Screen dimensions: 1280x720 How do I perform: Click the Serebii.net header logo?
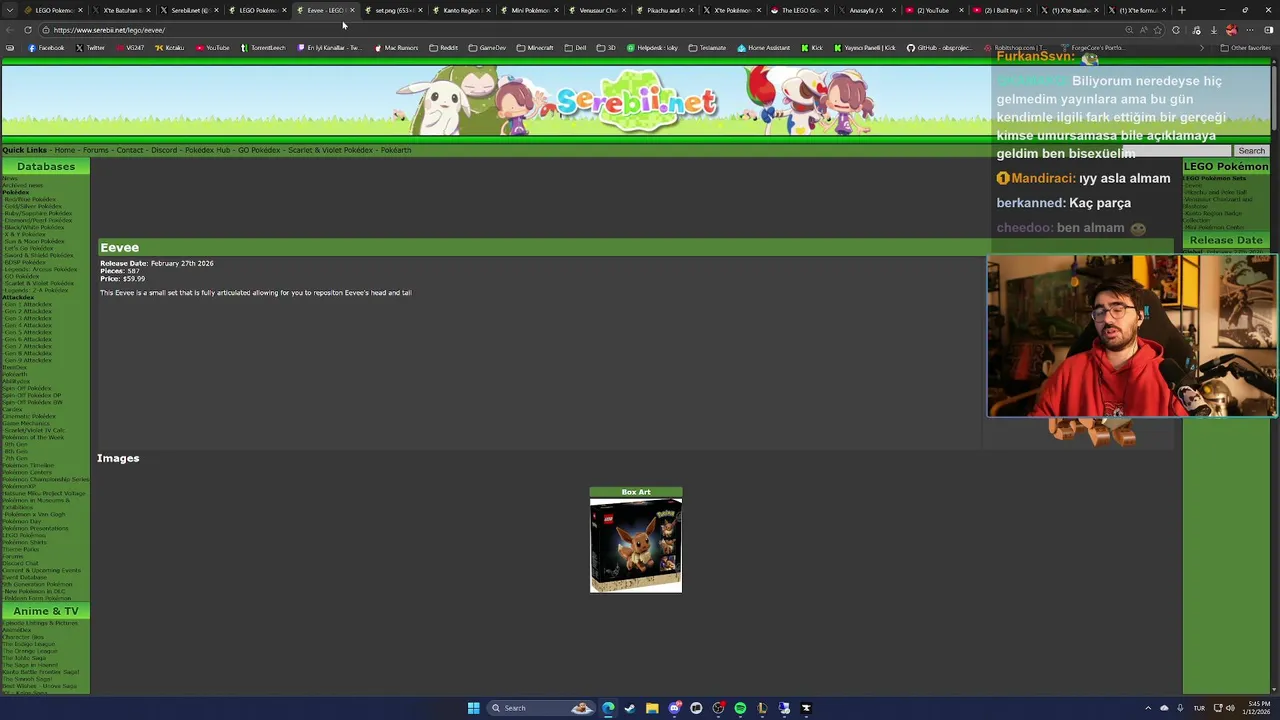(x=637, y=100)
